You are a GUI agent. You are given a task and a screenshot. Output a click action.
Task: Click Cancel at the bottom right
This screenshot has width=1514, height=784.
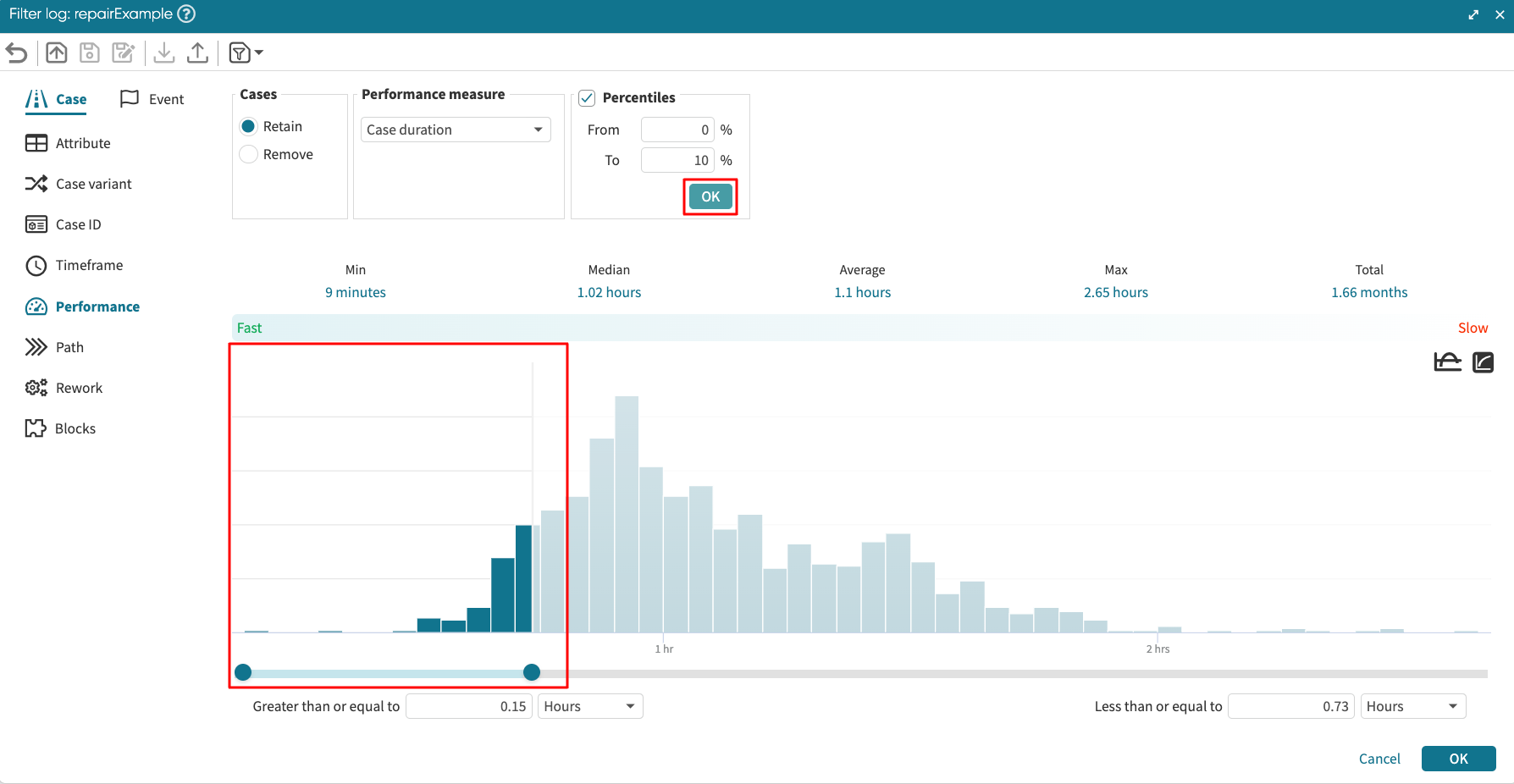(x=1379, y=759)
